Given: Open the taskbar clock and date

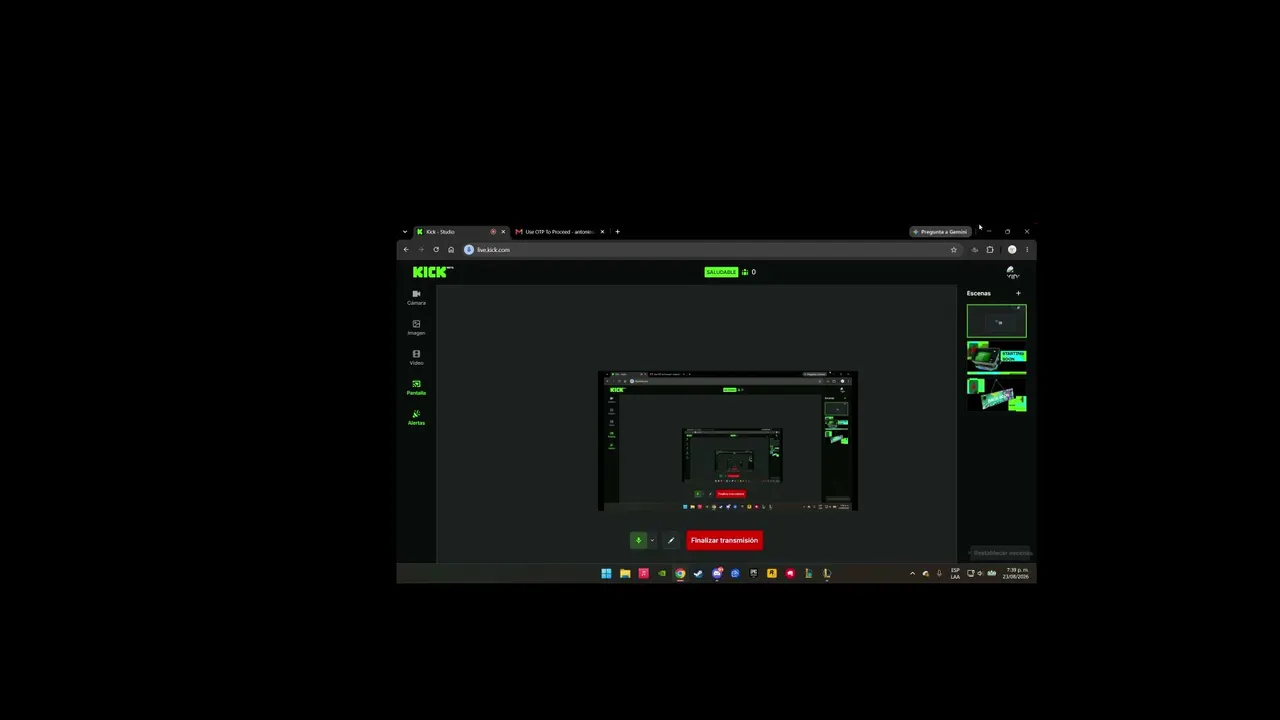Looking at the screenshot, I should (1016, 574).
